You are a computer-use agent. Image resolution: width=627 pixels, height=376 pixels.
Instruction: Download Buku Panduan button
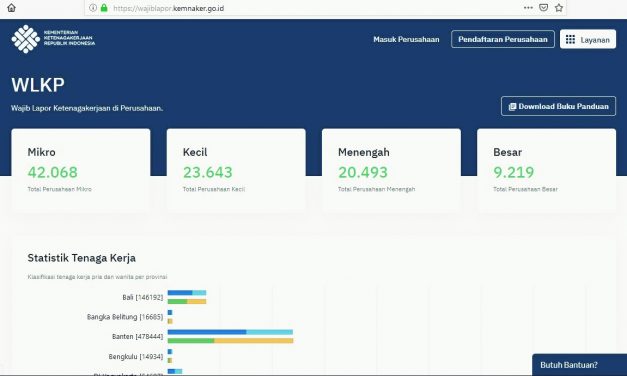[x=558, y=106]
